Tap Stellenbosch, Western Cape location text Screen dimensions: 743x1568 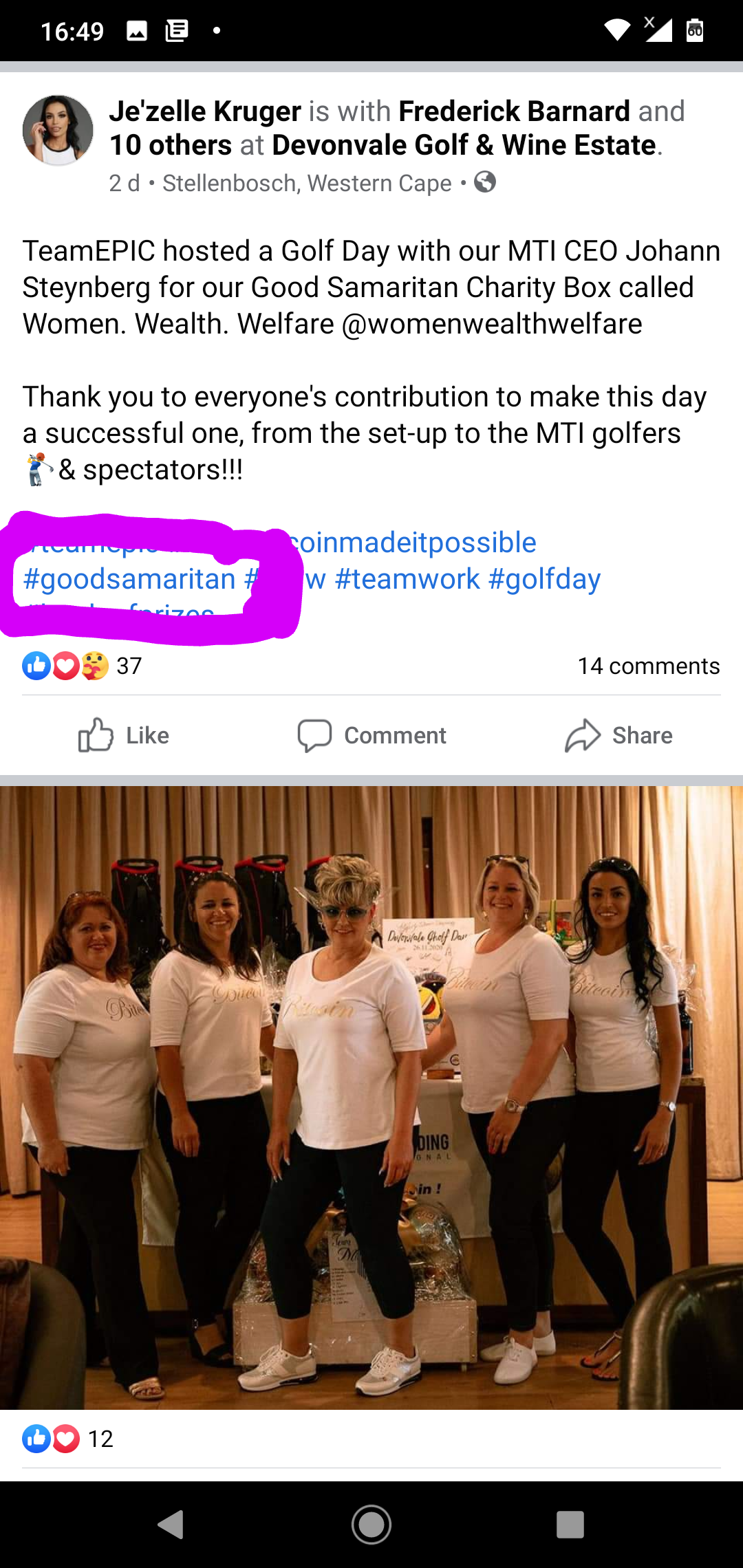point(307,183)
